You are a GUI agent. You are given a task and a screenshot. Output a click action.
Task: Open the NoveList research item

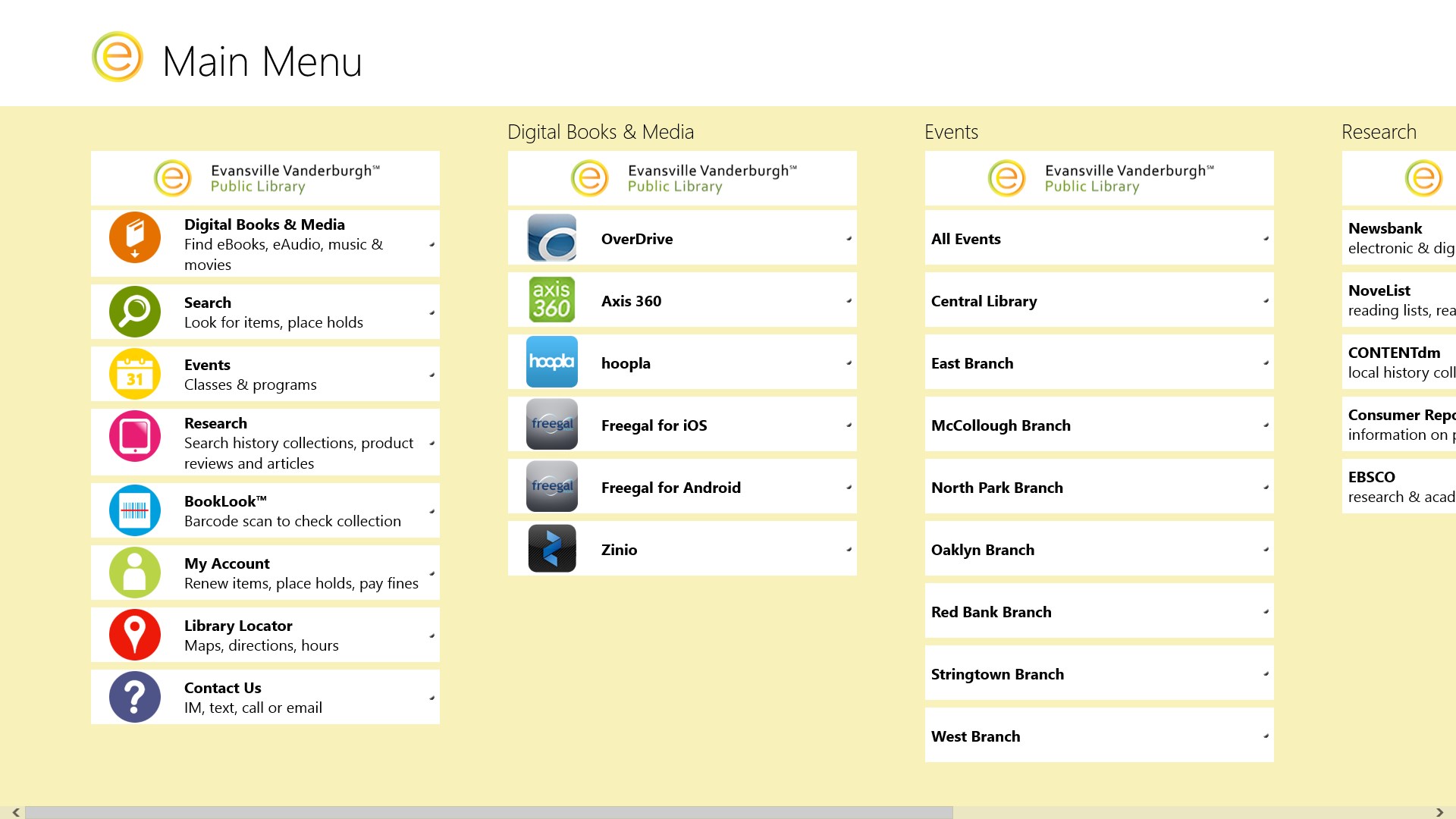[1399, 300]
